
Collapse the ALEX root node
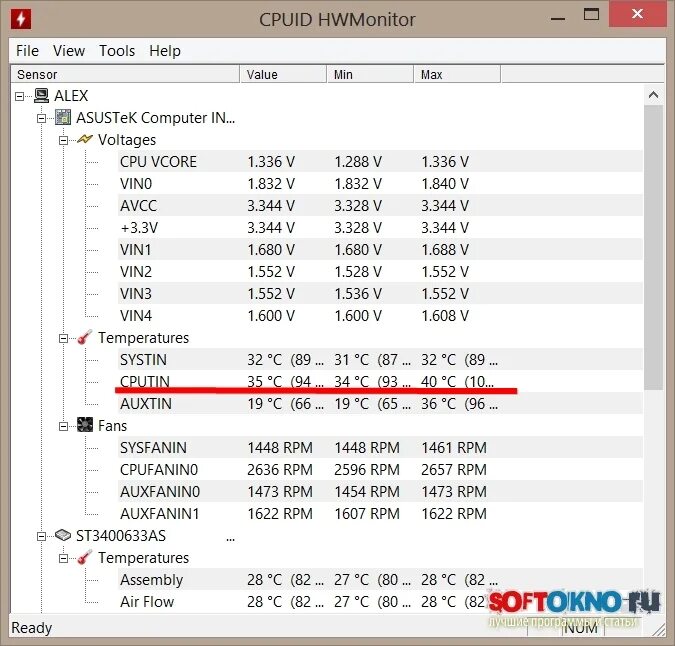(19, 96)
